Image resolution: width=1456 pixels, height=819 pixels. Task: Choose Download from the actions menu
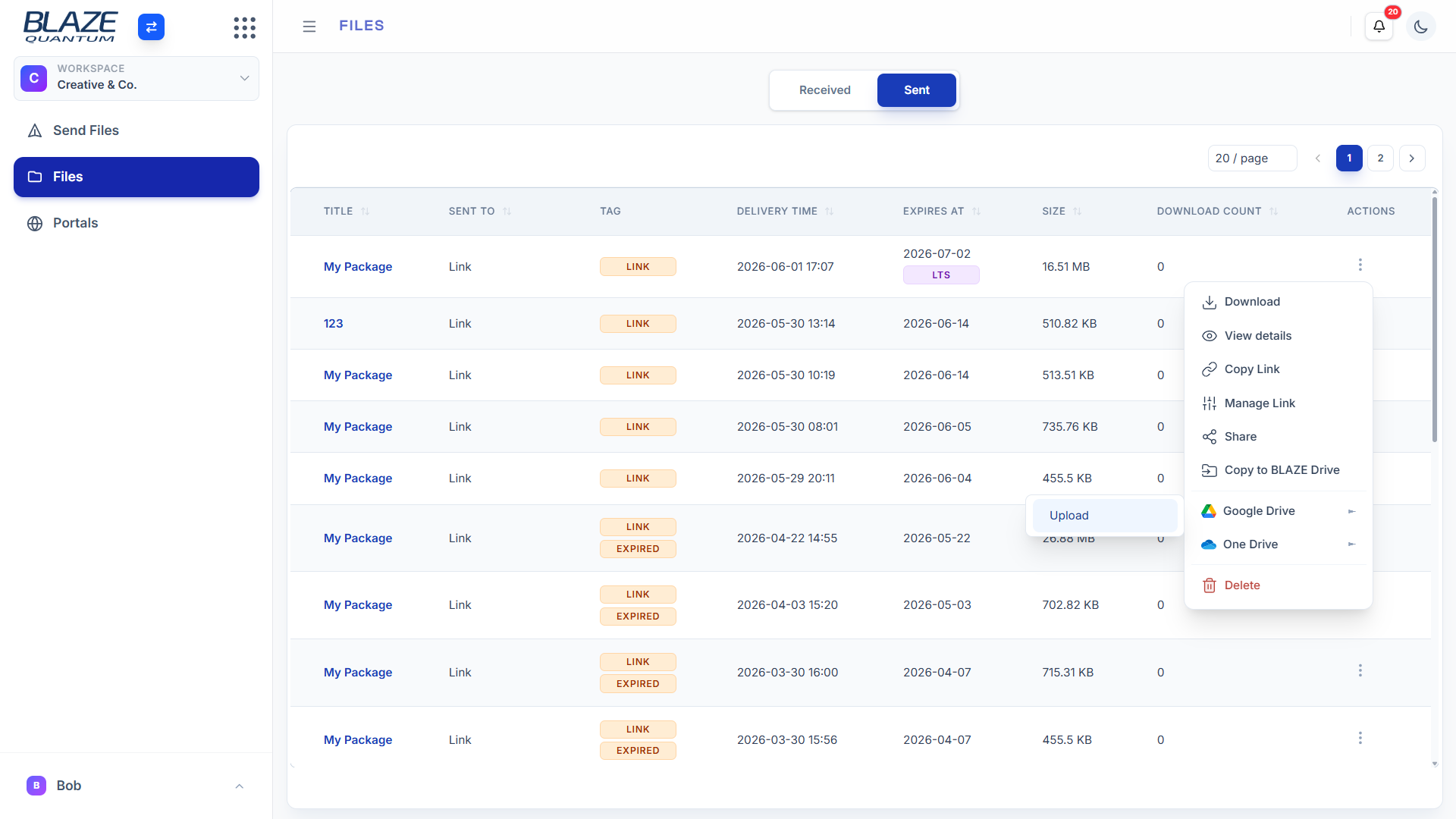[x=1279, y=302]
